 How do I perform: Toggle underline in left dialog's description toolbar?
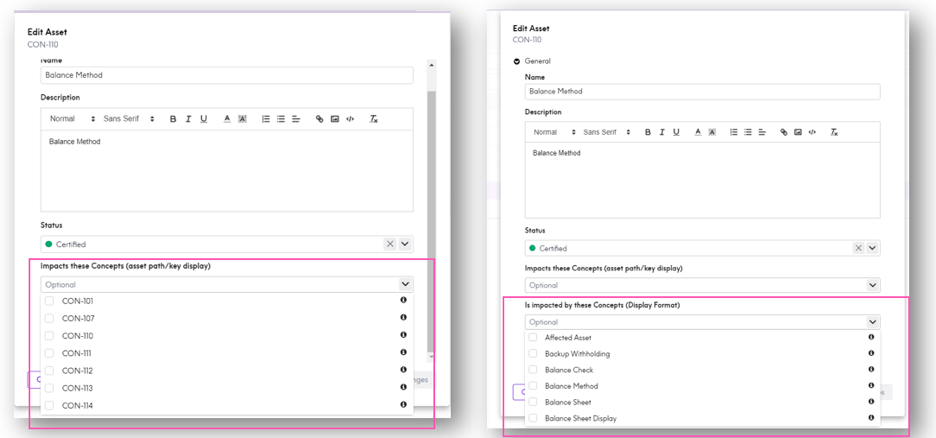coord(204,119)
